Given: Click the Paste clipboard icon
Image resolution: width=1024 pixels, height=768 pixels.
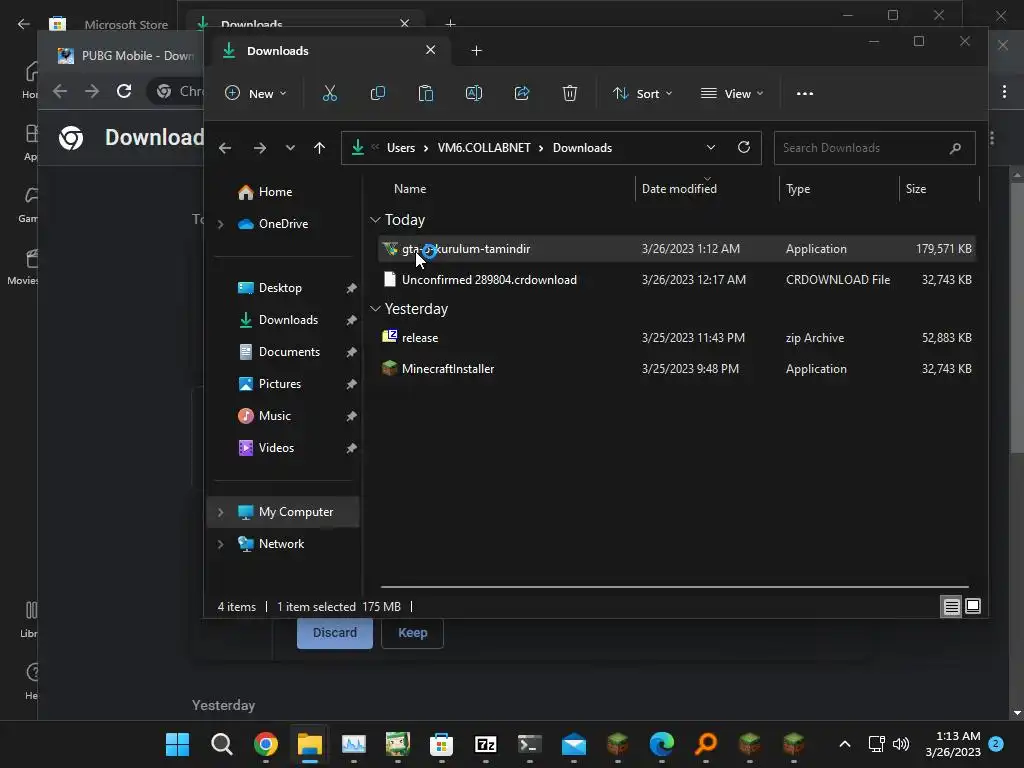Looking at the screenshot, I should 426,93.
